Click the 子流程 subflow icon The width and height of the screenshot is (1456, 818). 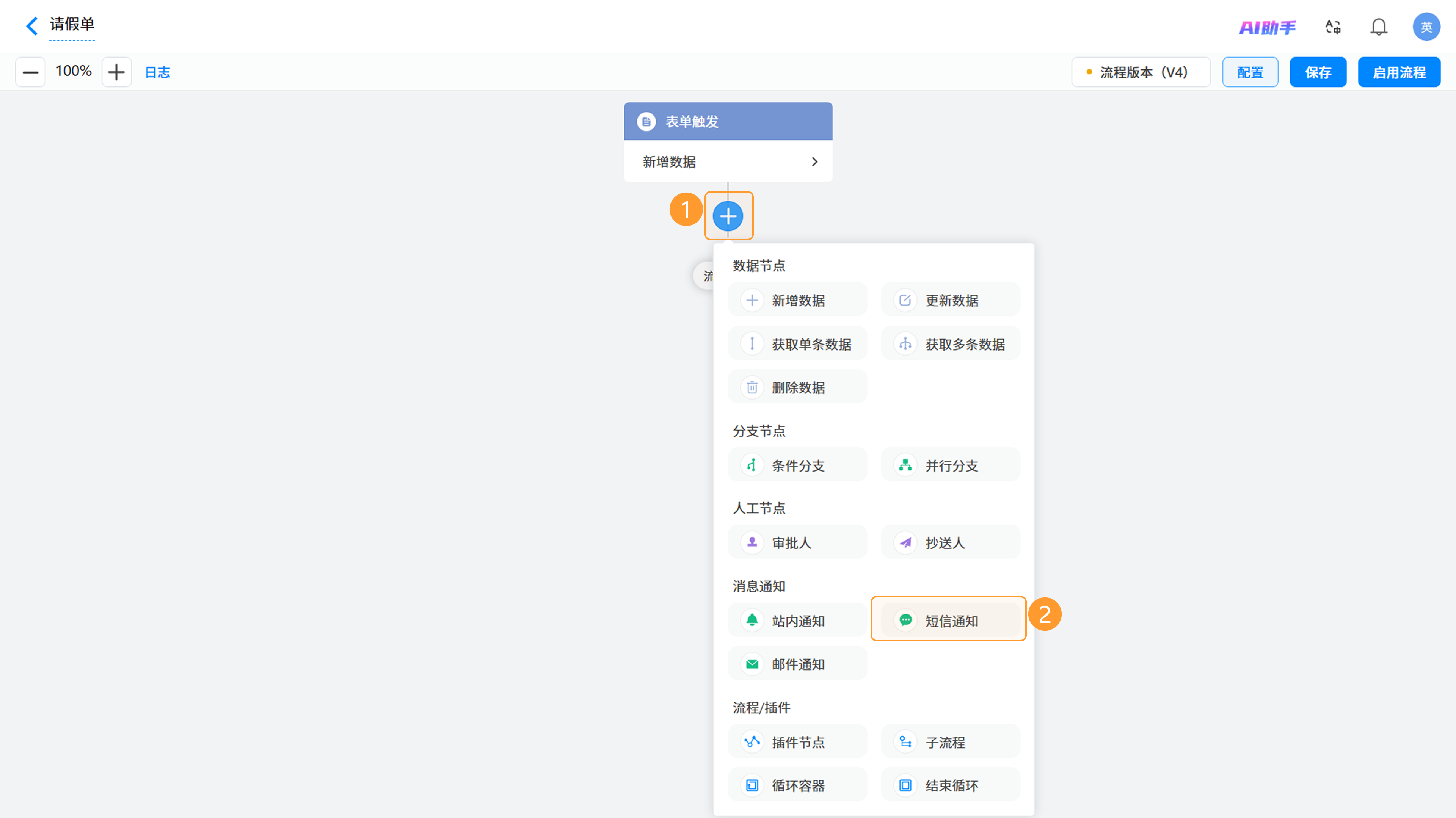click(905, 742)
